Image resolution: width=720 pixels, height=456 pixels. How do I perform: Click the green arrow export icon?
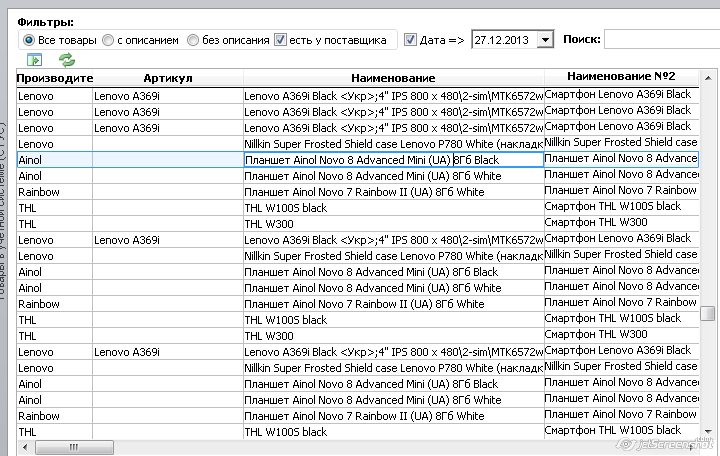tap(34, 60)
